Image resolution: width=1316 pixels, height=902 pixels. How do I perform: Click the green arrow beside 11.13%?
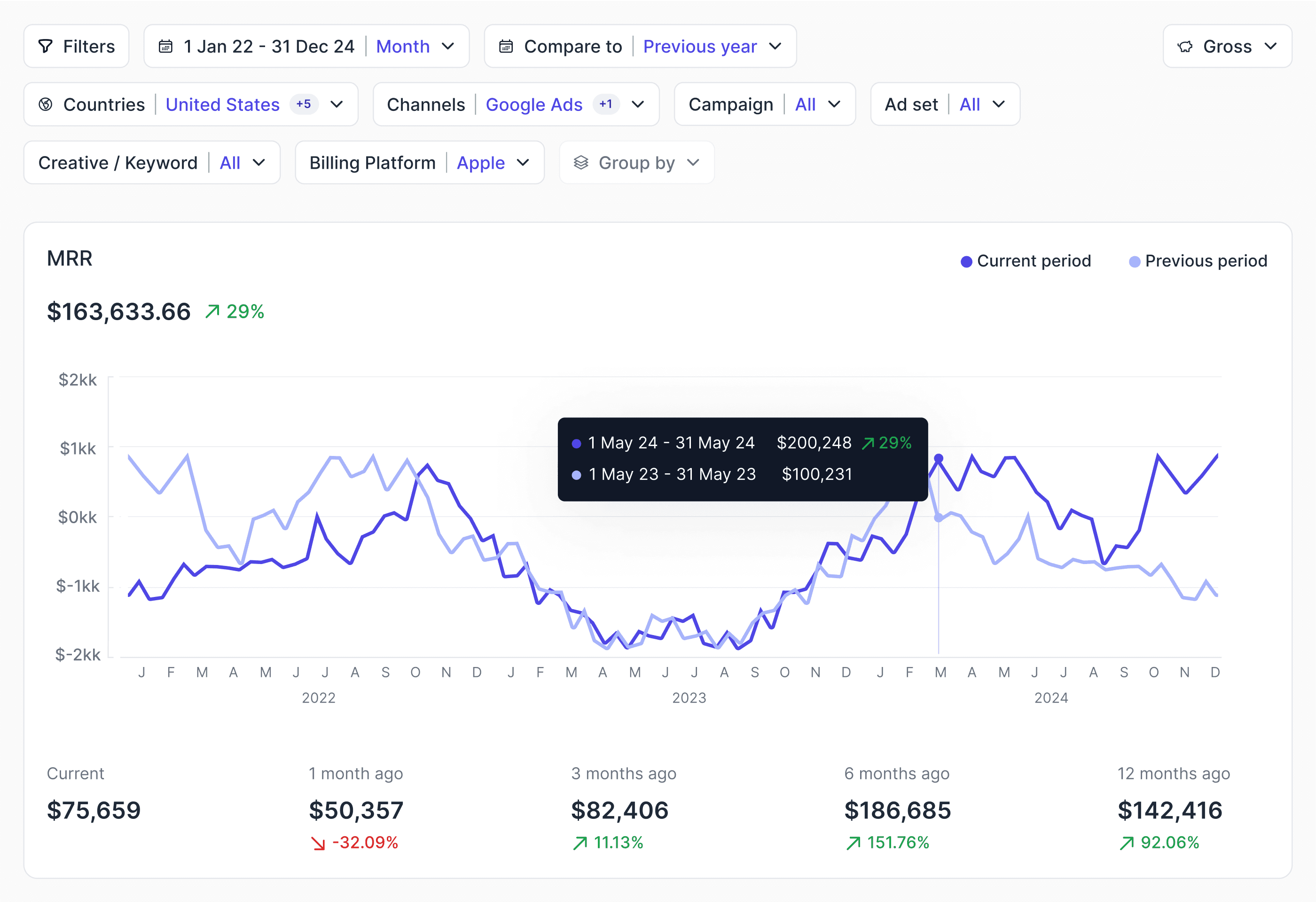pyautogui.click(x=580, y=843)
